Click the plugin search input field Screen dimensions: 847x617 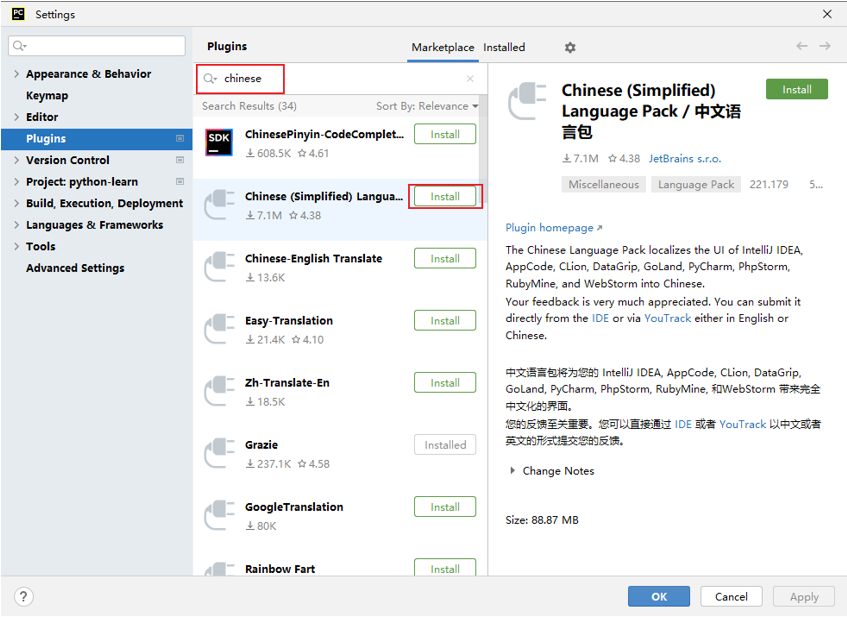pos(340,78)
